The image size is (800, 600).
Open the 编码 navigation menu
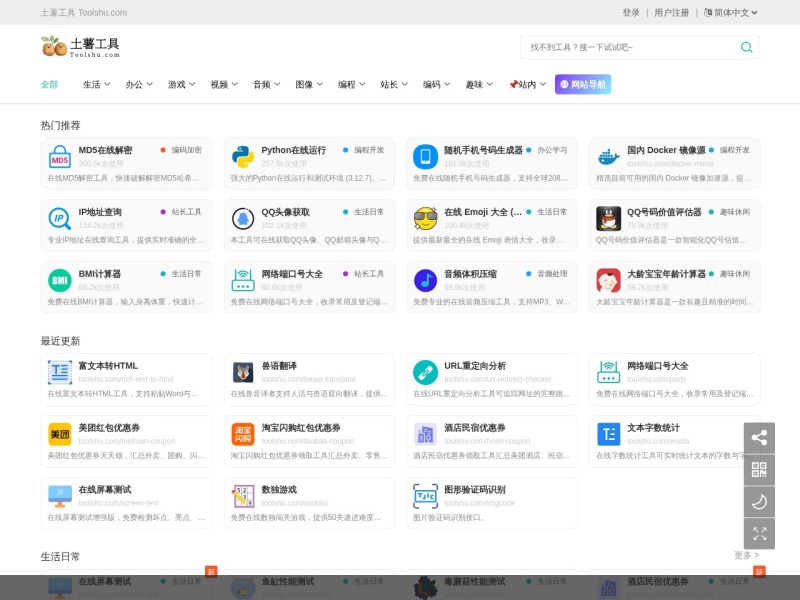click(x=436, y=85)
